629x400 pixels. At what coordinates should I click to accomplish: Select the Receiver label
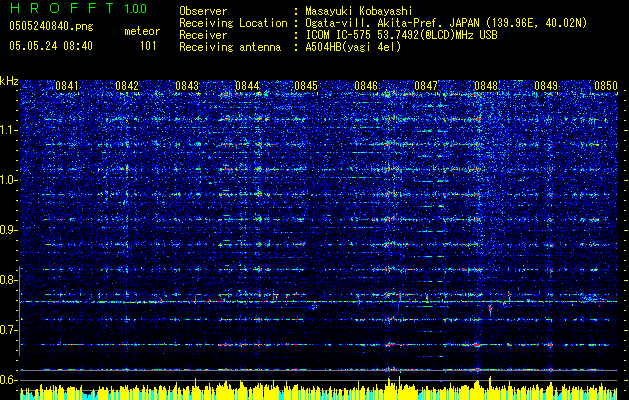pos(203,35)
